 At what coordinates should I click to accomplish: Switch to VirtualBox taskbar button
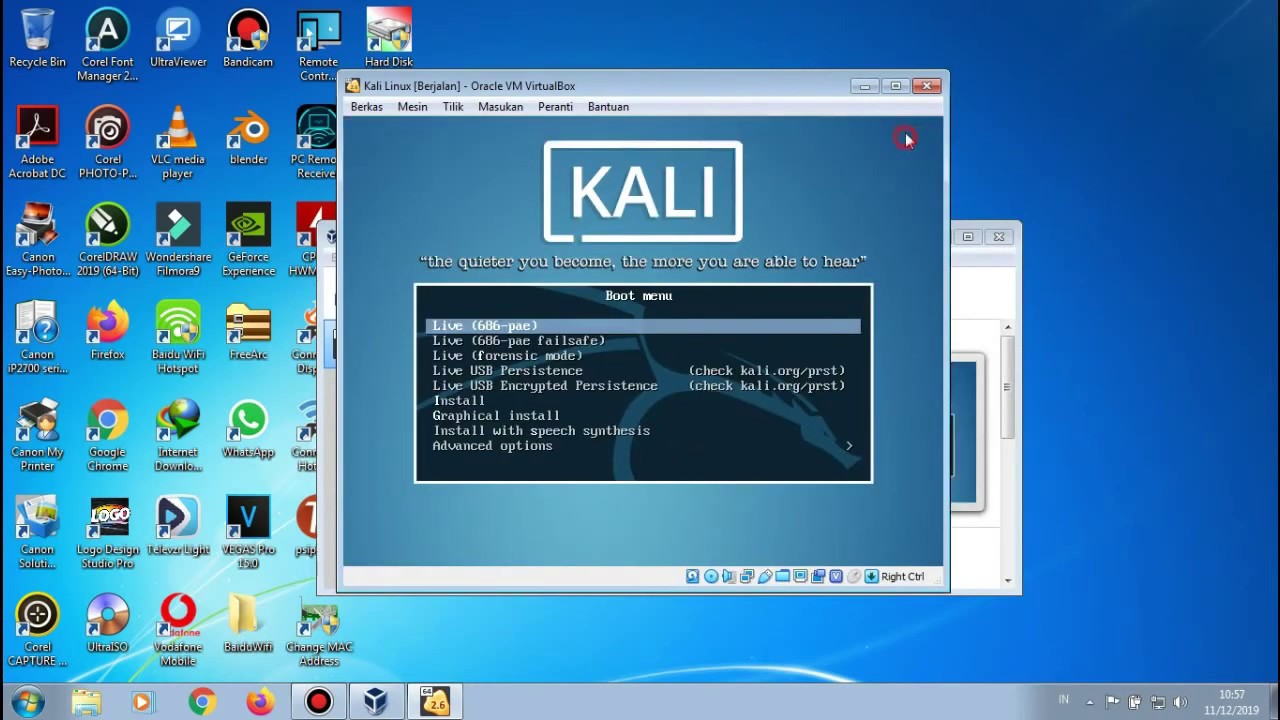coord(375,702)
